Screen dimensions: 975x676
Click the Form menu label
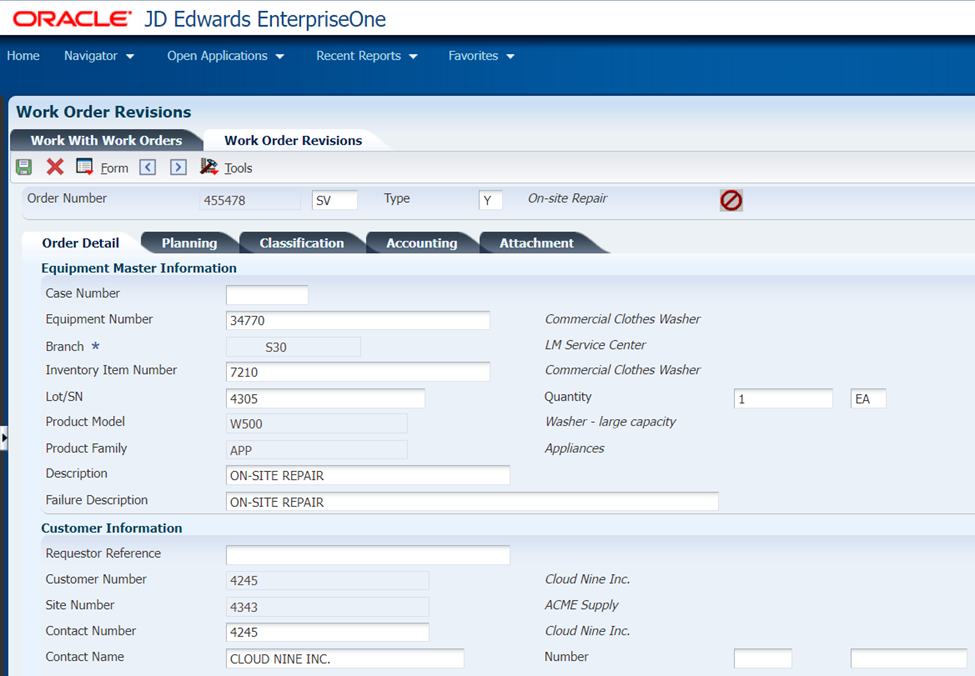tap(114, 168)
